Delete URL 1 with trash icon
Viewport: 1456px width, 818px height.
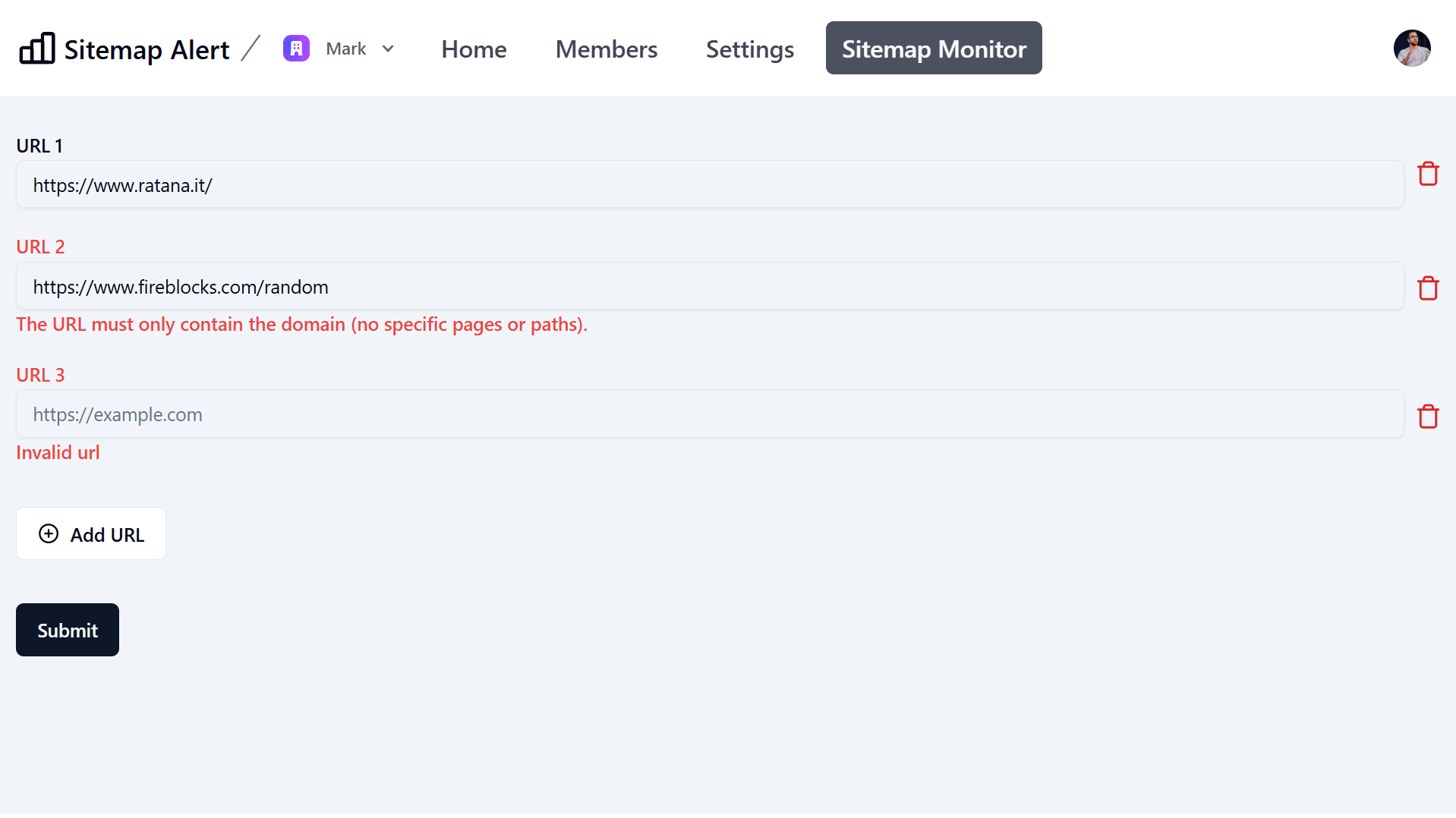point(1428,175)
